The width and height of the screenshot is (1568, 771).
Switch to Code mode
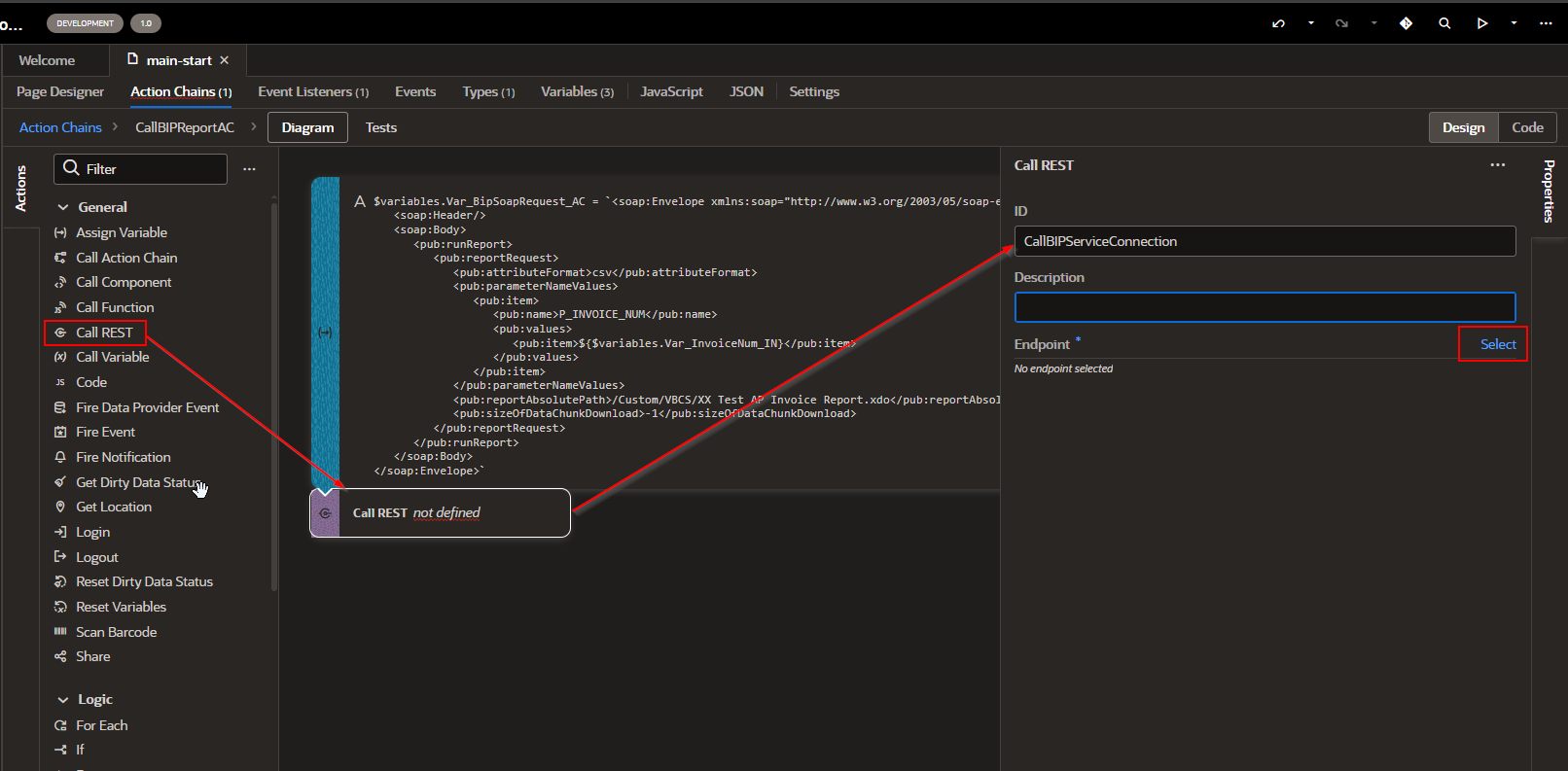[x=1527, y=127]
